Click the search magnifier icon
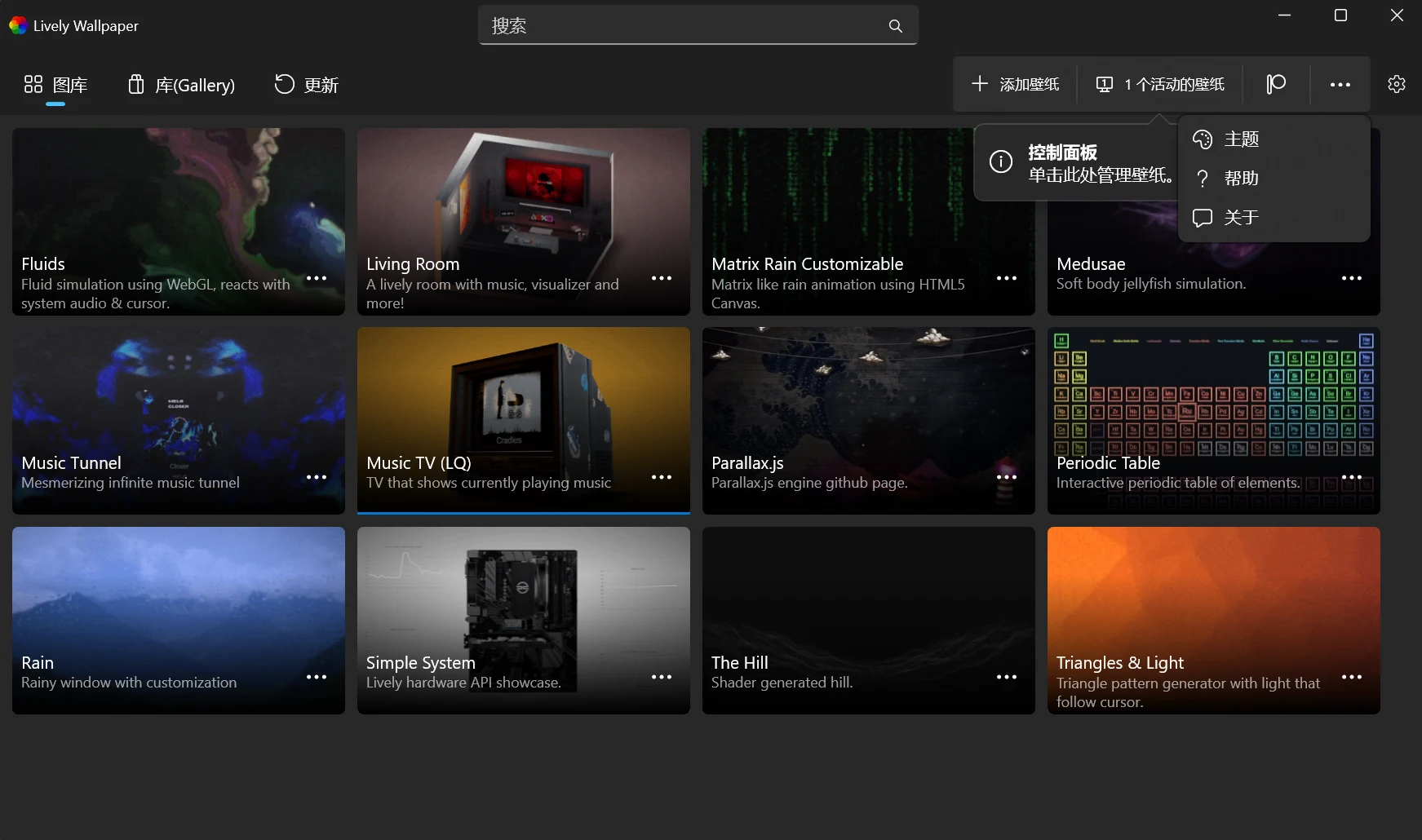The image size is (1422, 840). pyautogui.click(x=895, y=26)
